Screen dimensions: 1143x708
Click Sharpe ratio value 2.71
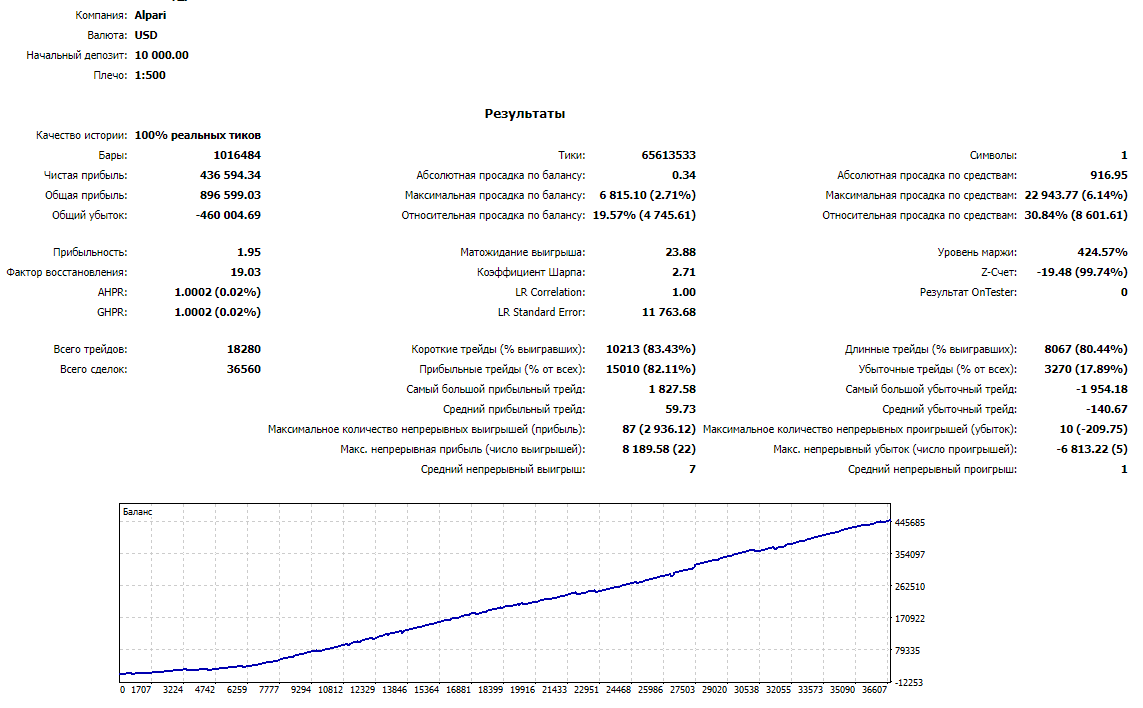click(684, 272)
